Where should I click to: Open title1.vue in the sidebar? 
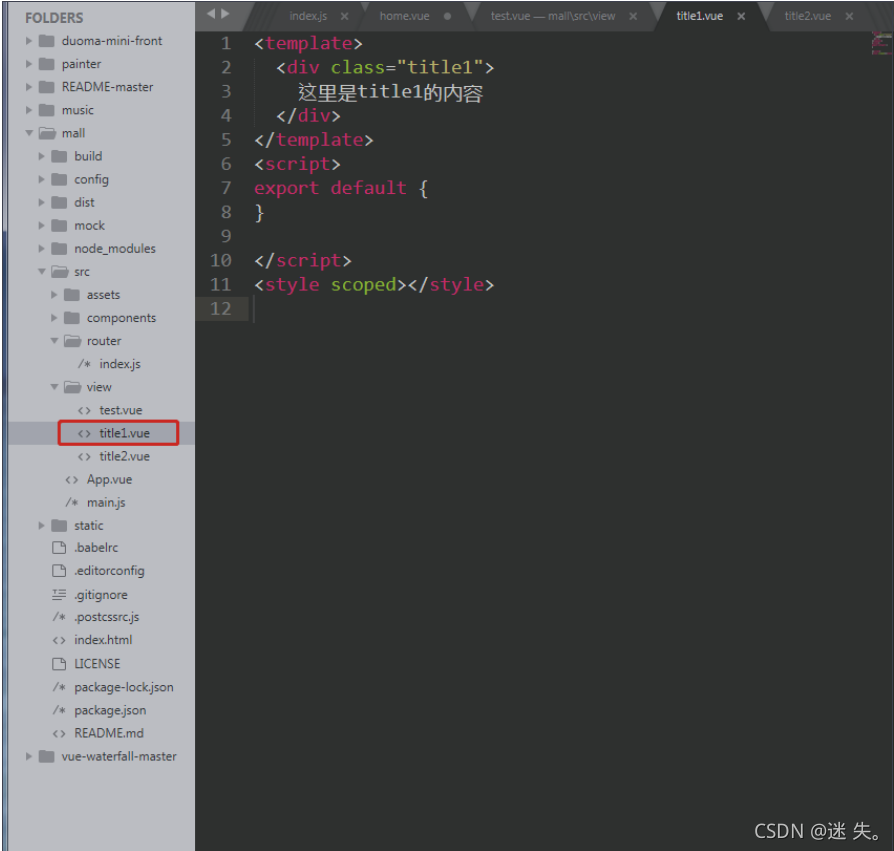tap(124, 433)
